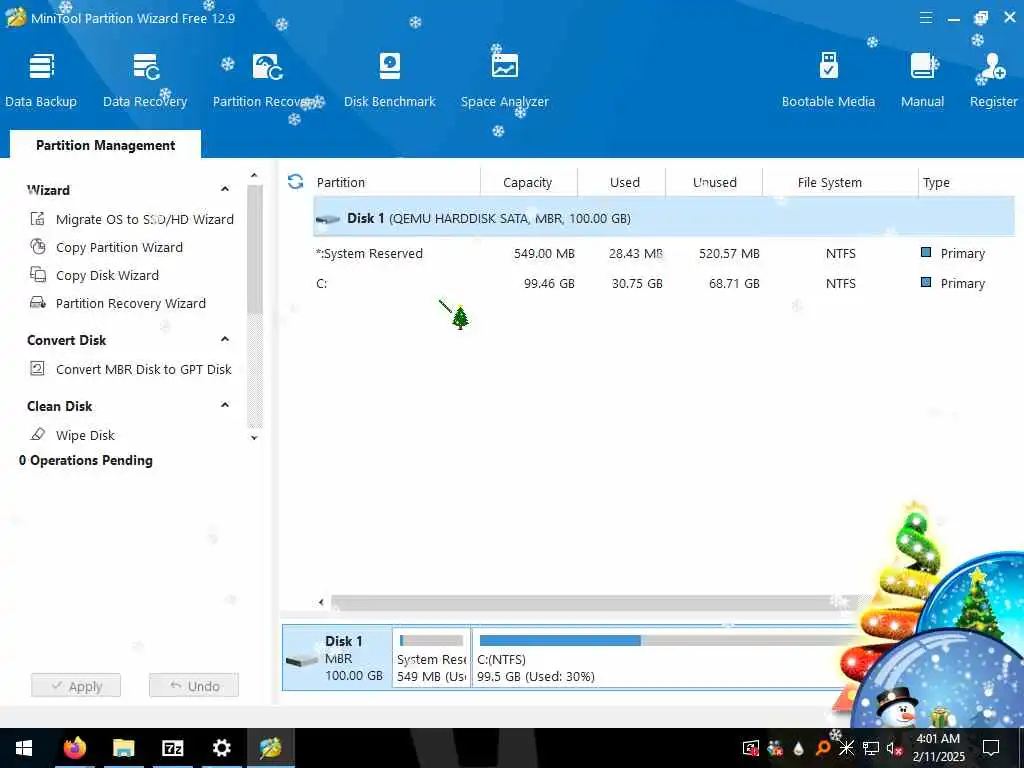This screenshot has width=1024, height=768.
Task: Sort by the Unused column header
Action: [714, 182]
